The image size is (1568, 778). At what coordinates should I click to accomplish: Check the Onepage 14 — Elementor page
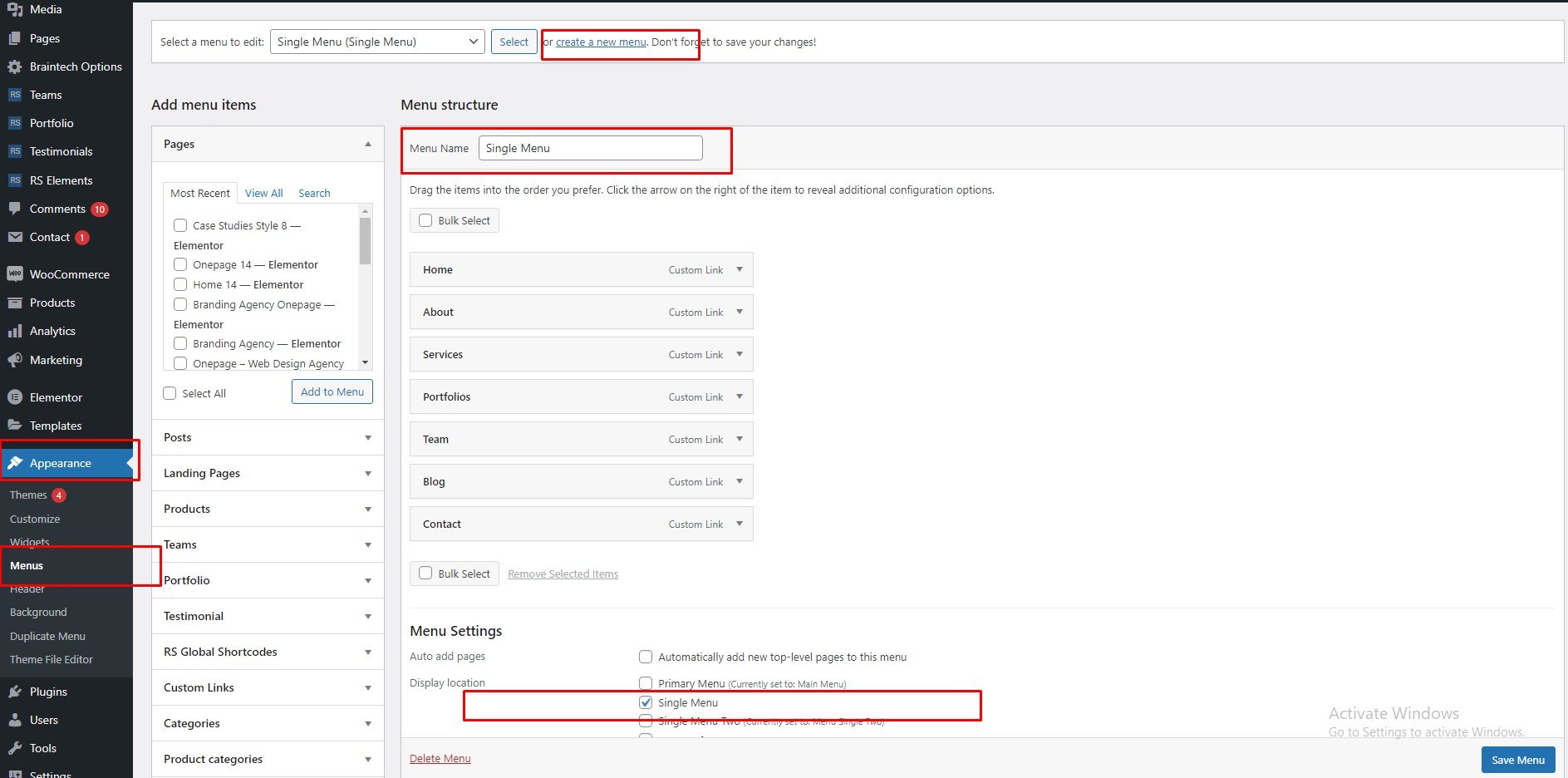[180, 264]
